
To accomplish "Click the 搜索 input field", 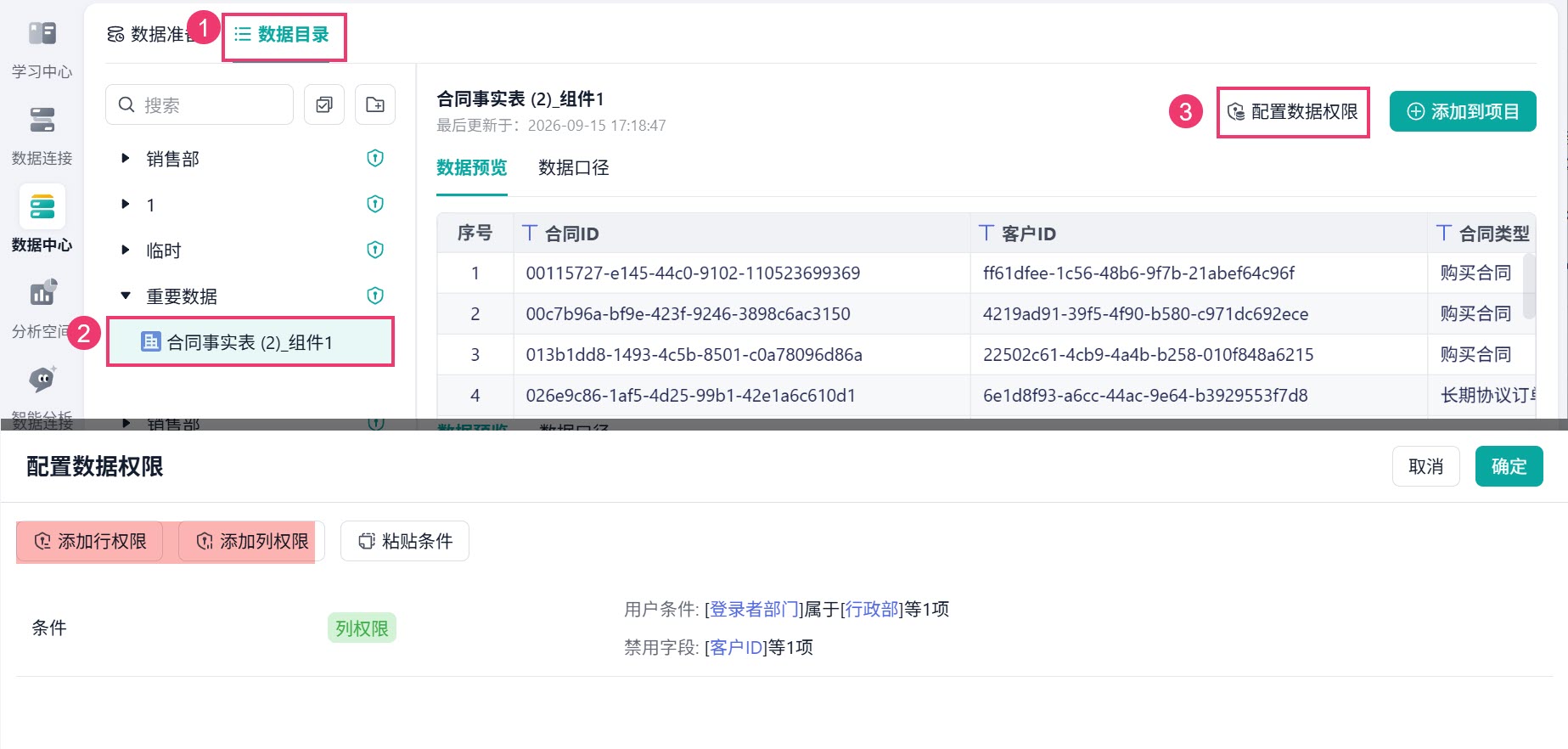I will pos(200,104).
